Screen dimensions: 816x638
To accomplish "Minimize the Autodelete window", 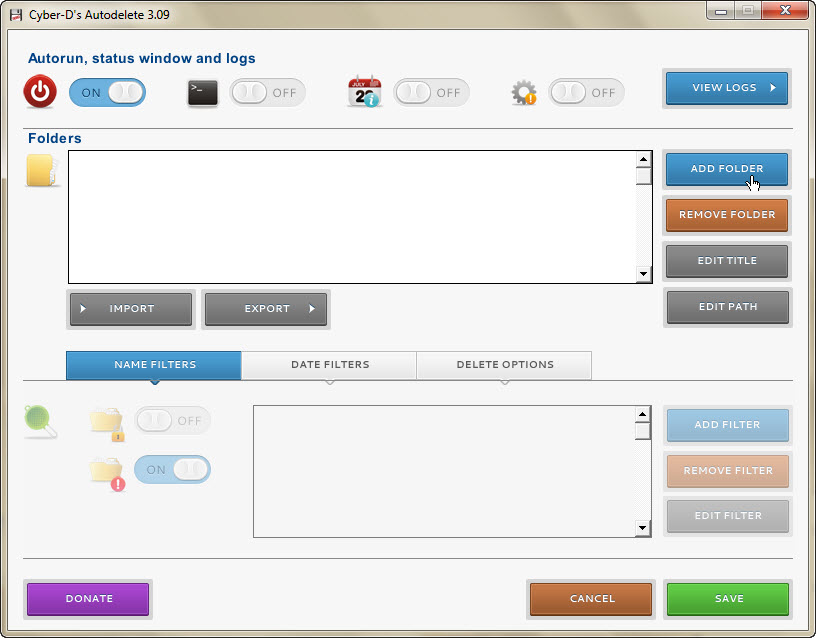I will click(x=721, y=11).
